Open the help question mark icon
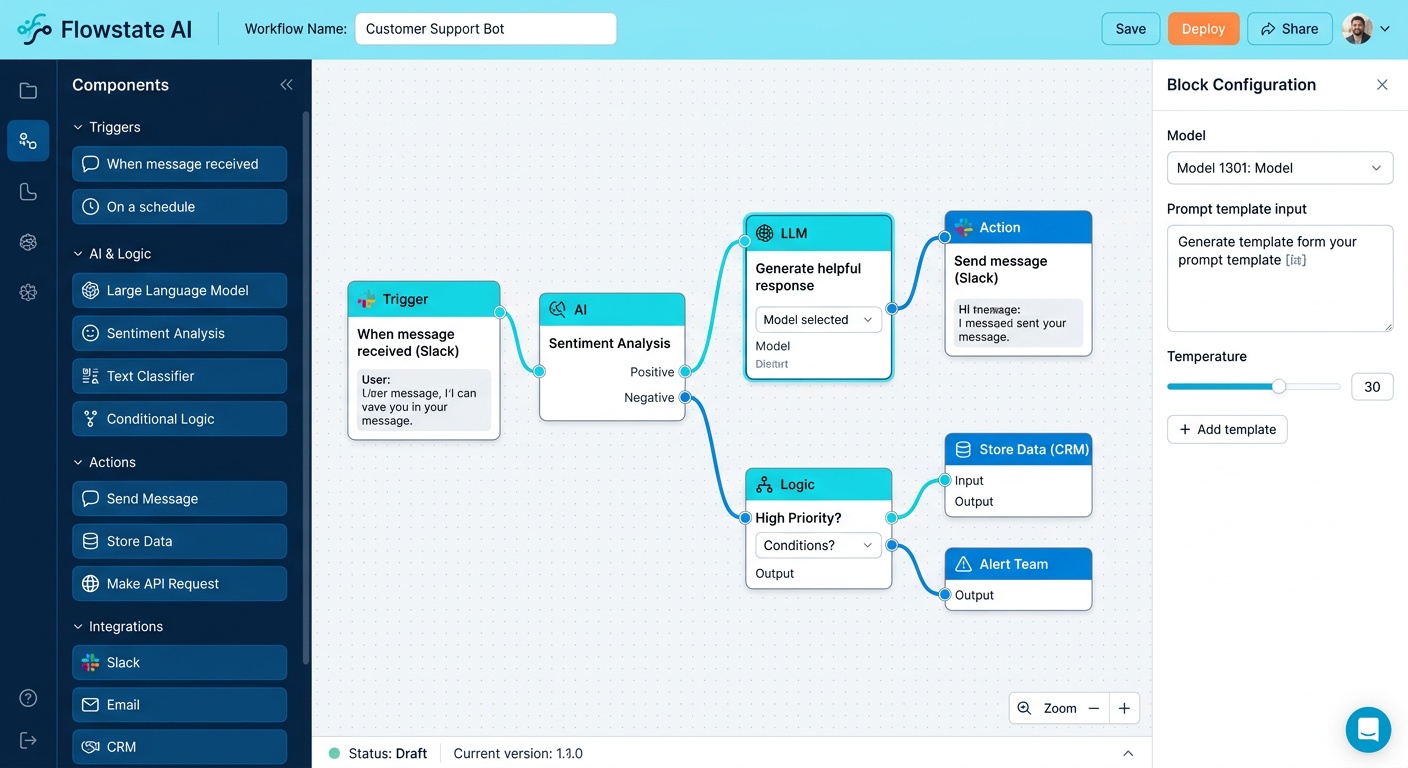1408x768 pixels. (28, 698)
